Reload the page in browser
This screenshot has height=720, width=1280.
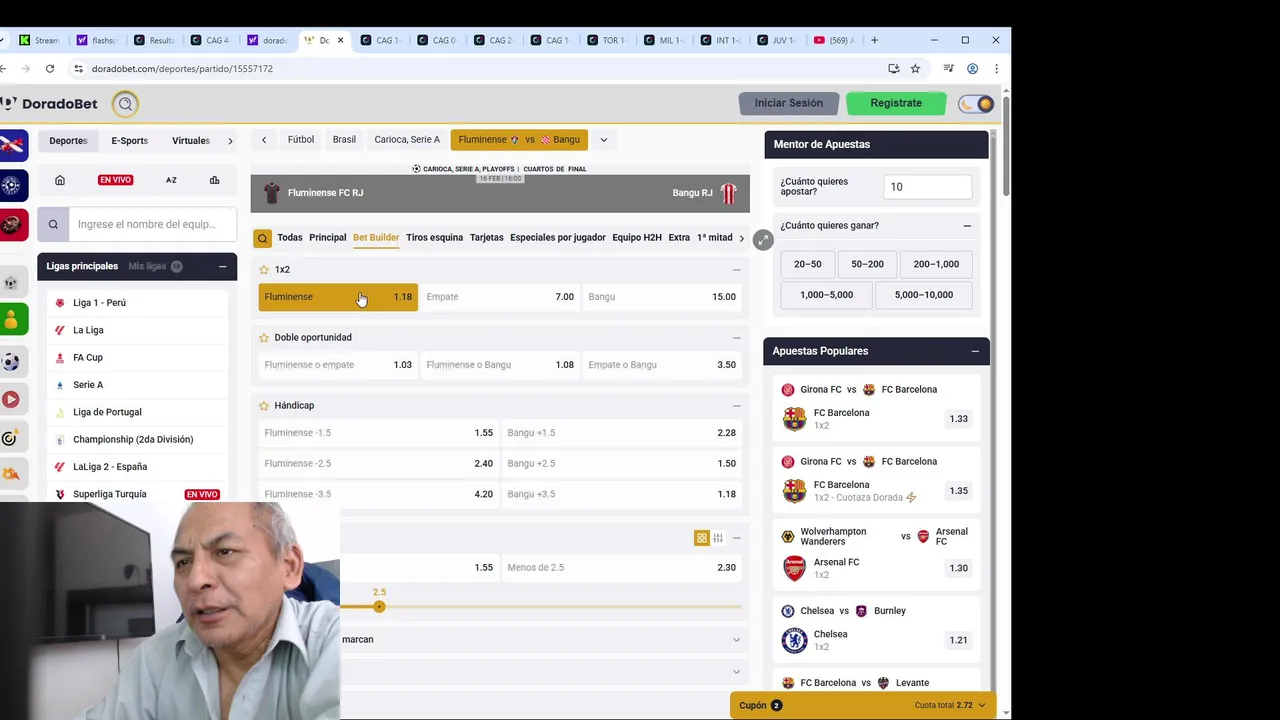[x=50, y=69]
